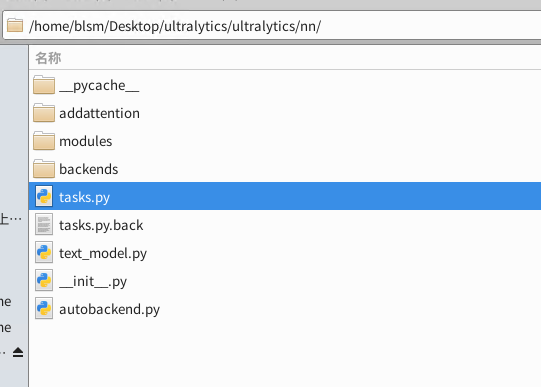Image resolution: width=541 pixels, height=387 pixels.
Task: Select the __pycache__ folder name
Action: pos(99,86)
